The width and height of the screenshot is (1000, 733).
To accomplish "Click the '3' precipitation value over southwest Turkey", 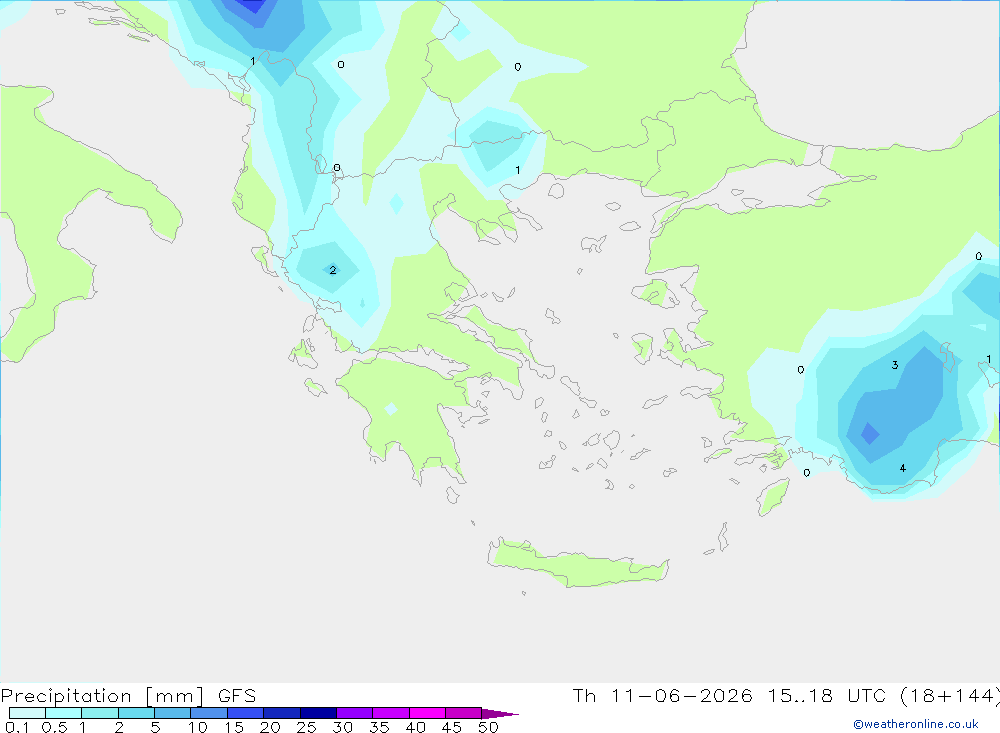I will (x=895, y=365).
